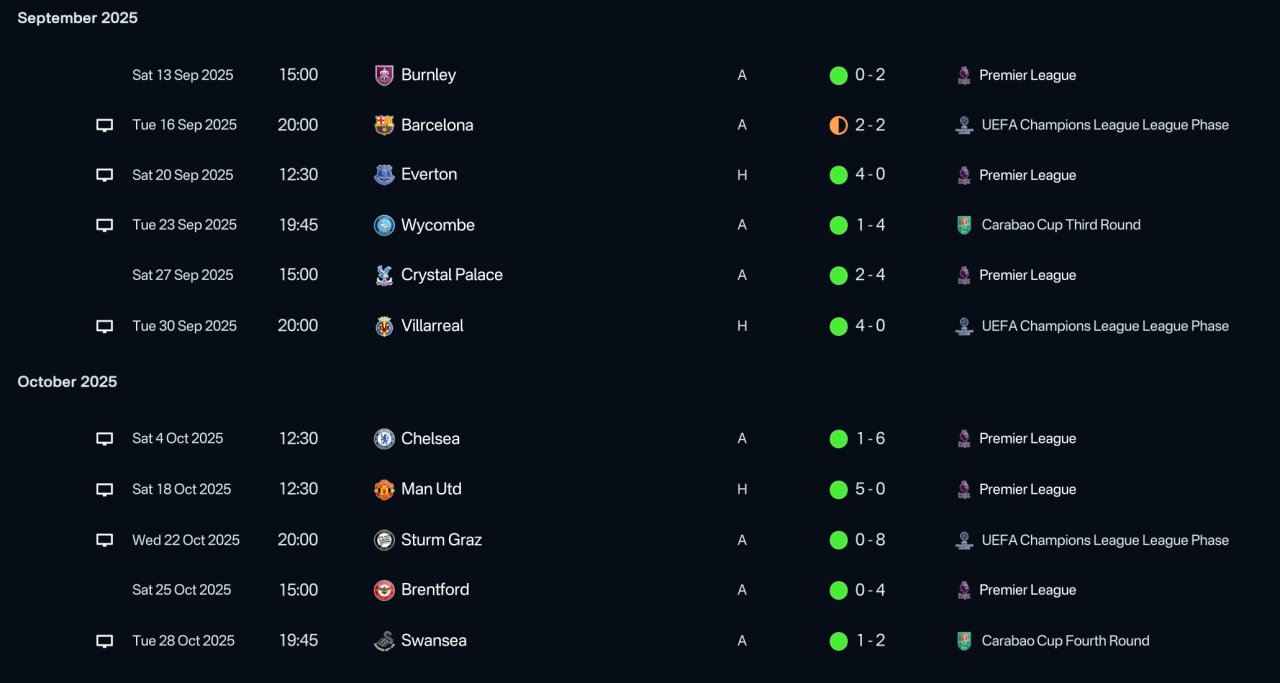Open Premier League link on Burnley row

coord(1027,75)
